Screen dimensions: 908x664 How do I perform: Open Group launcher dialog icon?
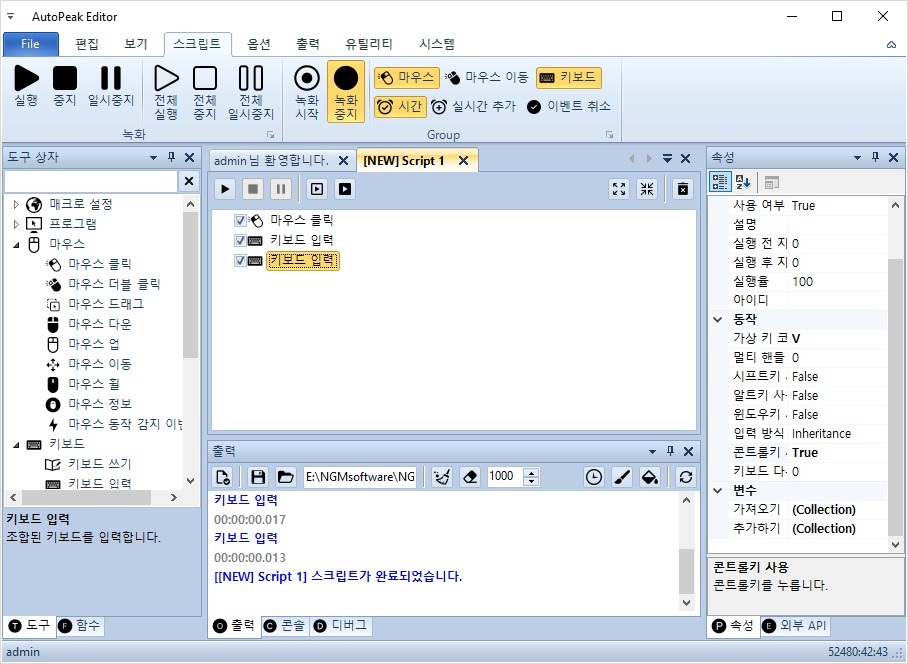(x=609, y=134)
